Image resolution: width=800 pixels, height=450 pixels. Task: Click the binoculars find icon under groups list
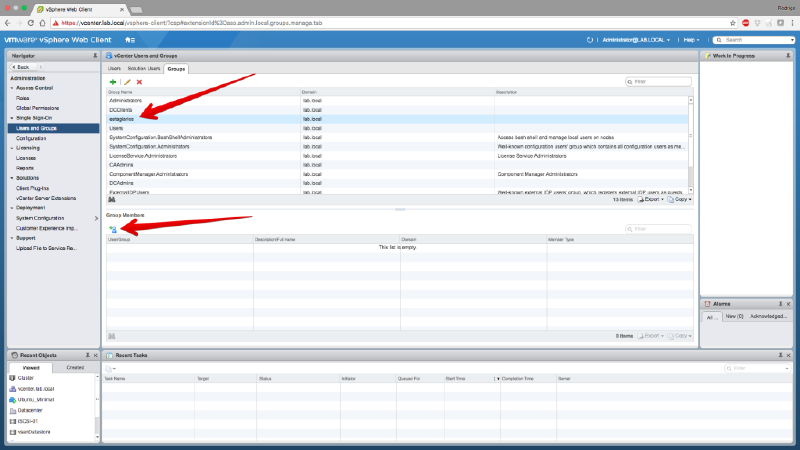click(112, 199)
